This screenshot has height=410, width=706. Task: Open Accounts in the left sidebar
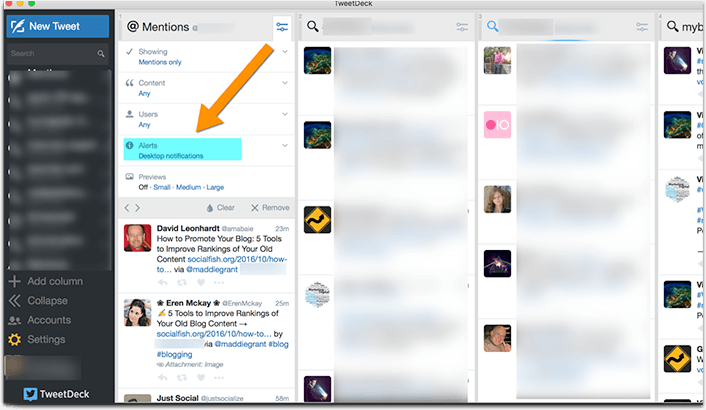click(15, 320)
